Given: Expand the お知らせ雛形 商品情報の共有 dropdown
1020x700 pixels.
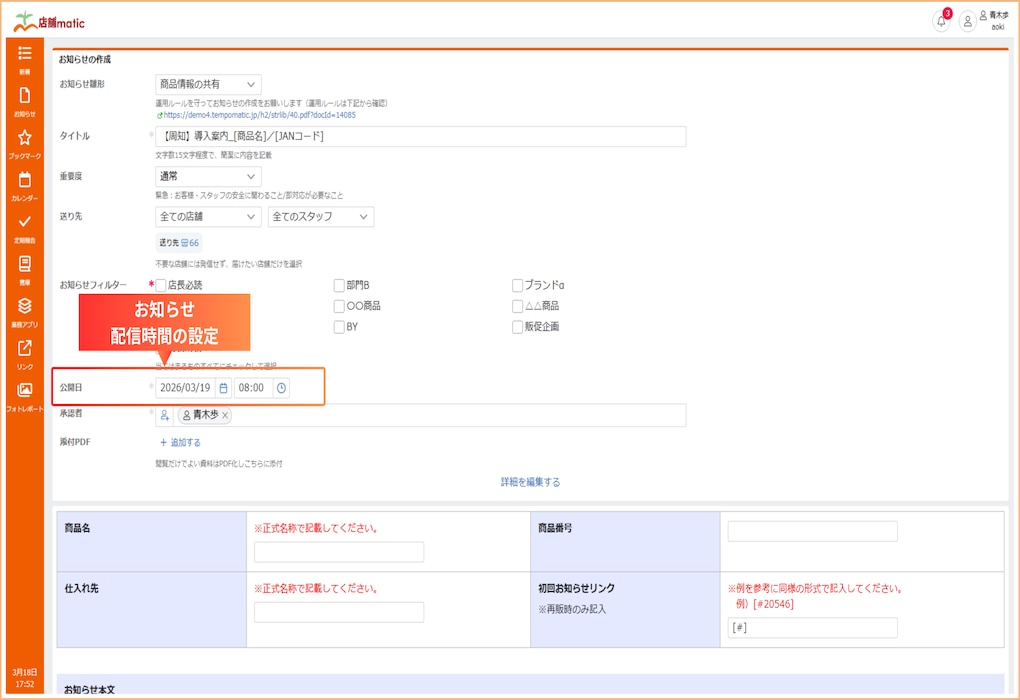Looking at the screenshot, I should pos(208,85).
